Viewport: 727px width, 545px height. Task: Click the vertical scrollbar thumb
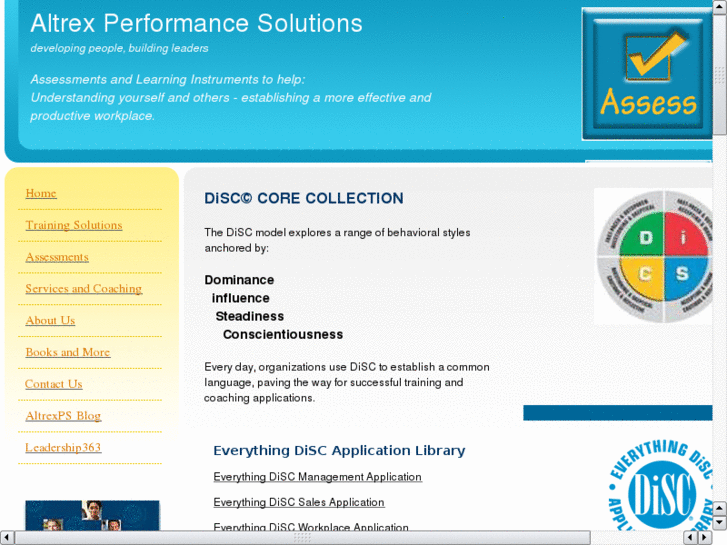720,73
